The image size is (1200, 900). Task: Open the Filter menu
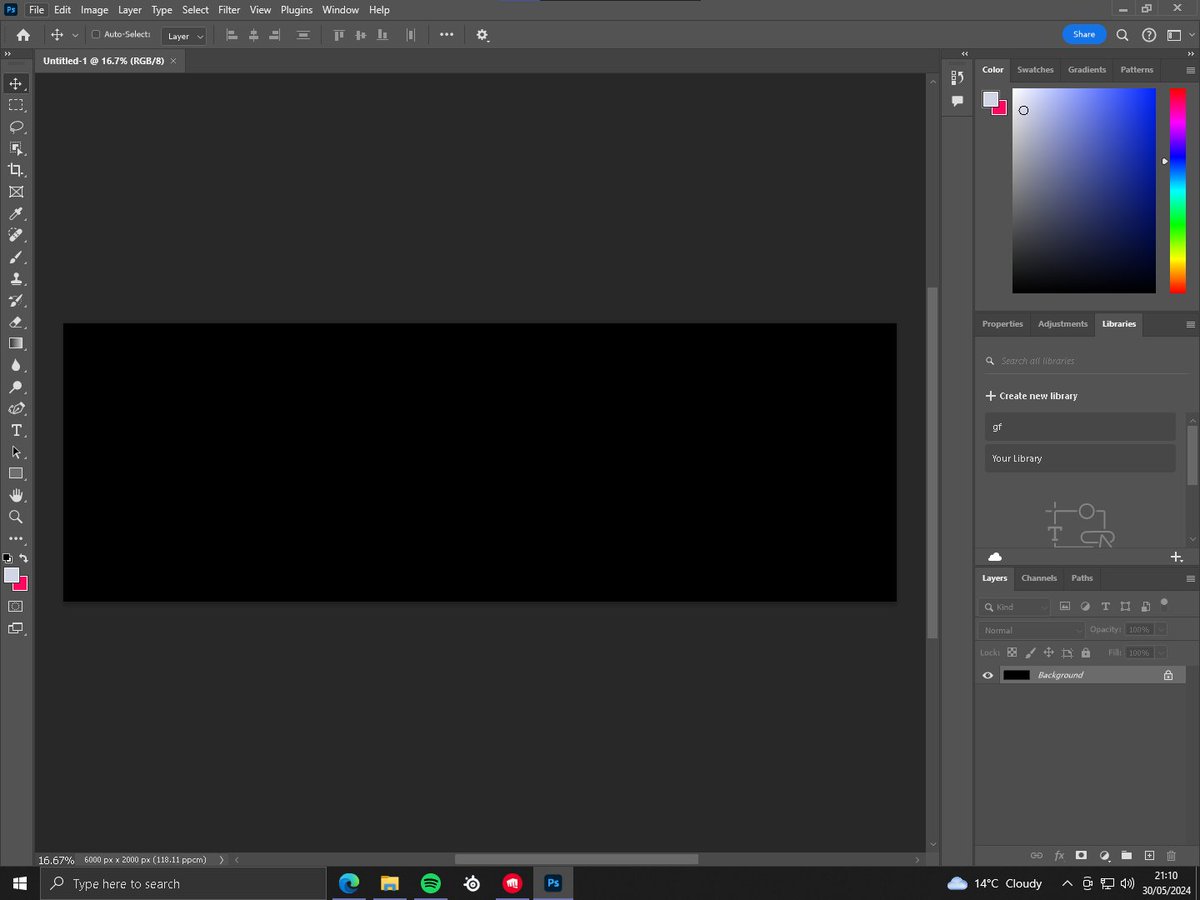tap(229, 10)
